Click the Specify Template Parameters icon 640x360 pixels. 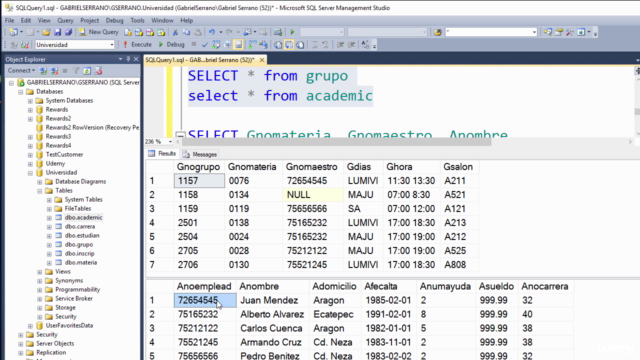click(365, 44)
